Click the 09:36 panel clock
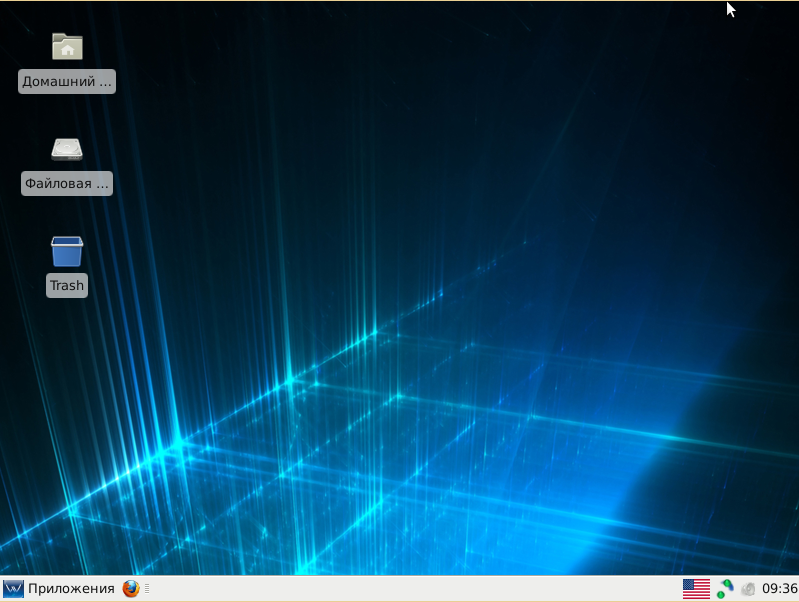Image resolution: width=799 pixels, height=602 pixels. click(x=780, y=589)
